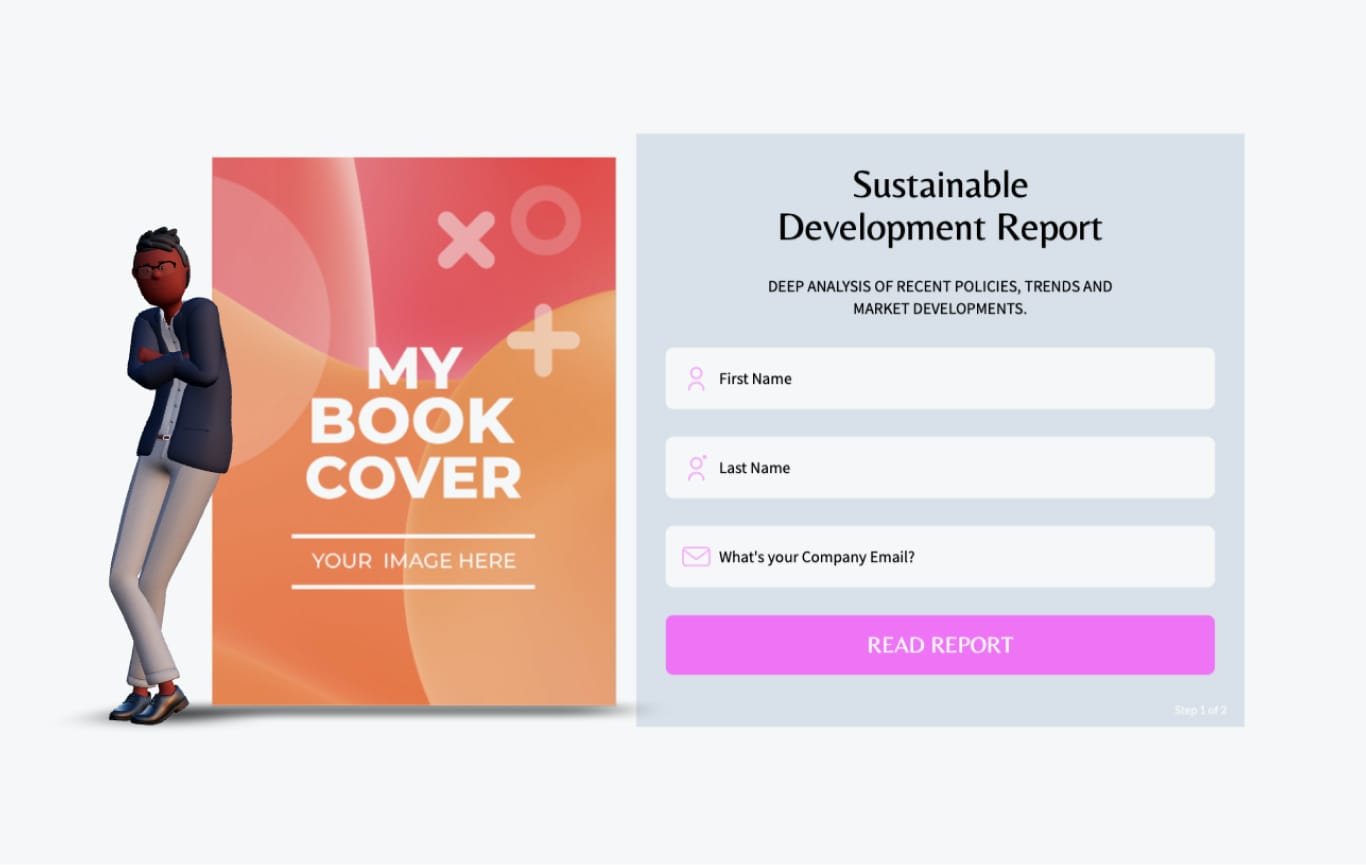Click the MY BOOK COVER title text
The image size is (1366, 865).
point(413,423)
